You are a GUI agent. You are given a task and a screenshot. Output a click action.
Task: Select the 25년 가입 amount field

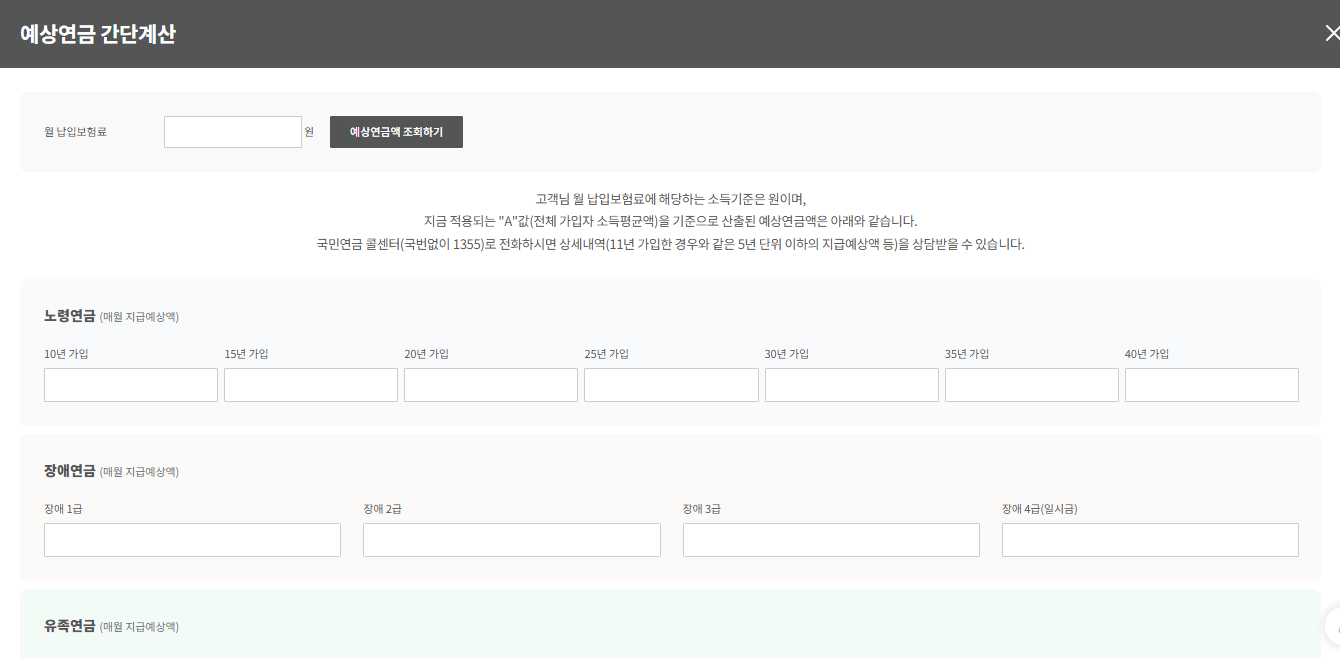[x=671, y=384]
